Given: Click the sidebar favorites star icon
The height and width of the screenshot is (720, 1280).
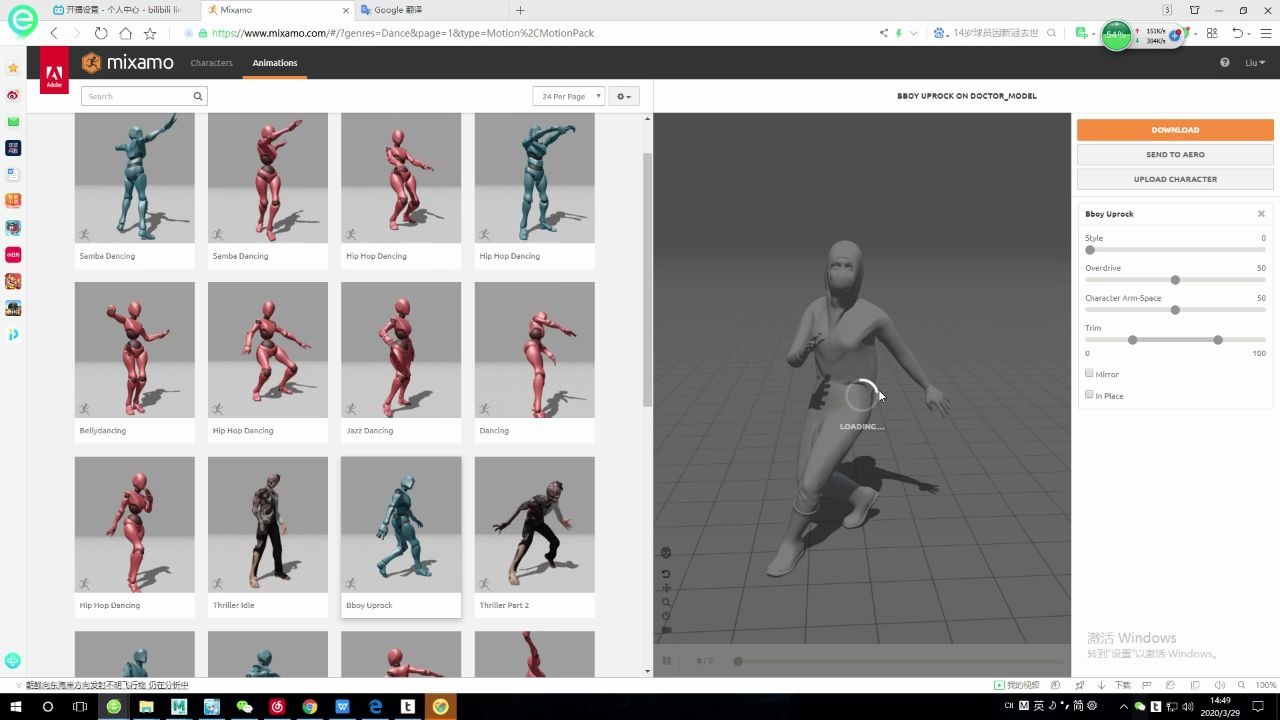Looking at the screenshot, I should [13, 68].
